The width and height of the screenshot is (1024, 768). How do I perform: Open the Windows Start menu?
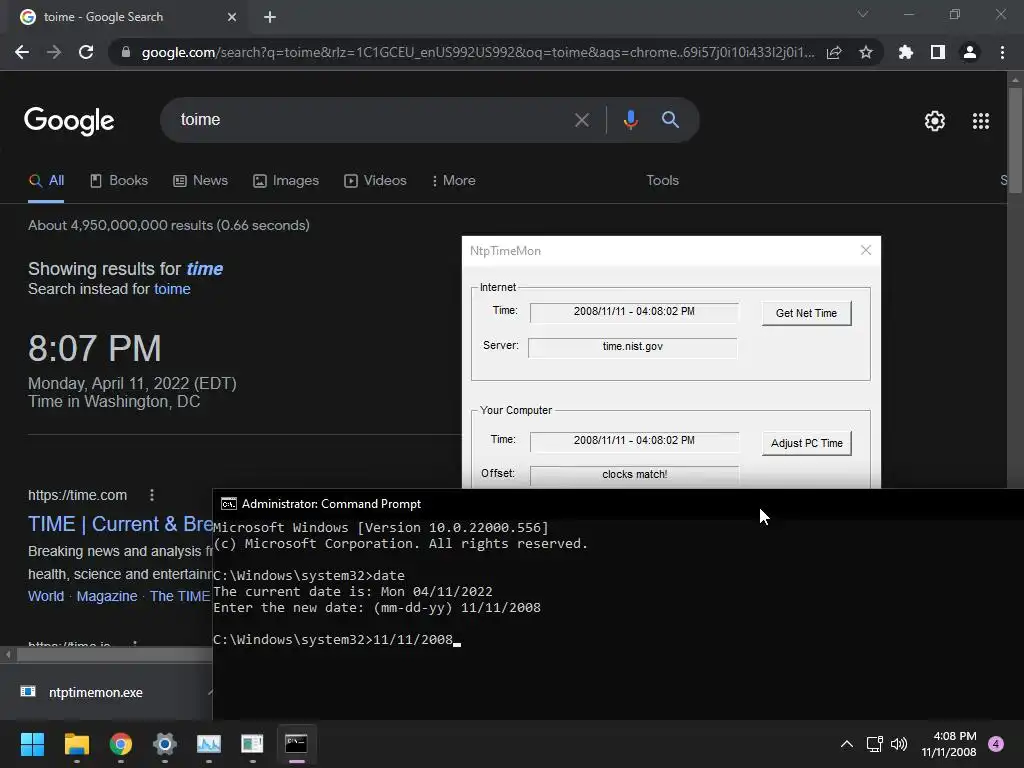32,744
